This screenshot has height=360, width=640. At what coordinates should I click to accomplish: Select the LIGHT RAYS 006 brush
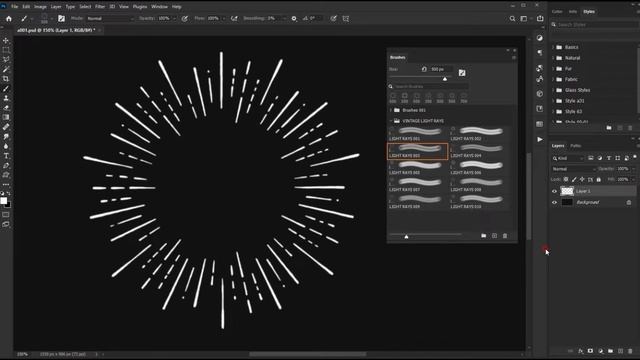[x=479, y=168]
